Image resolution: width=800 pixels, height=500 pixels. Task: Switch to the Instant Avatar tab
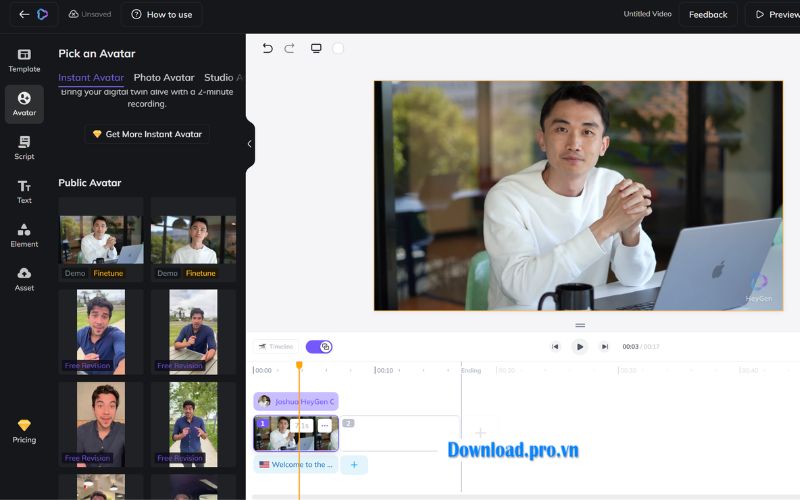coord(91,78)
